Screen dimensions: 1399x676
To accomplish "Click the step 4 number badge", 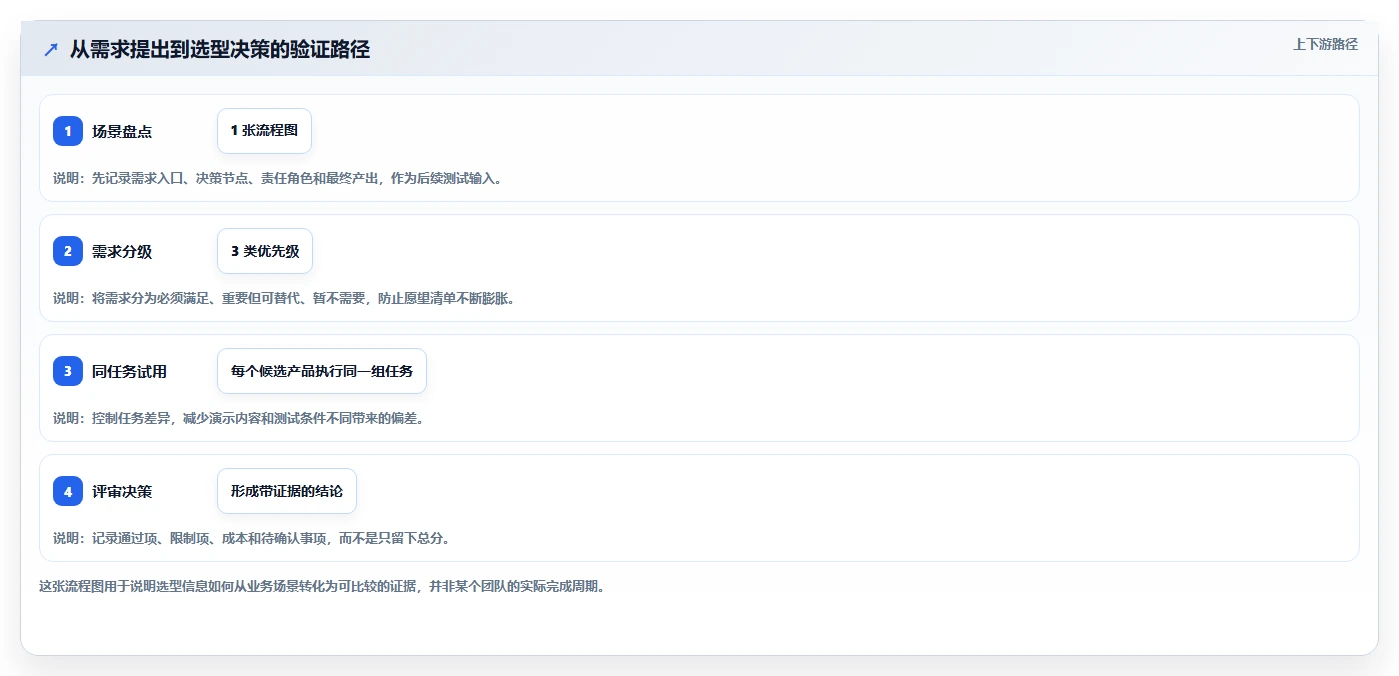I will 68,491.
